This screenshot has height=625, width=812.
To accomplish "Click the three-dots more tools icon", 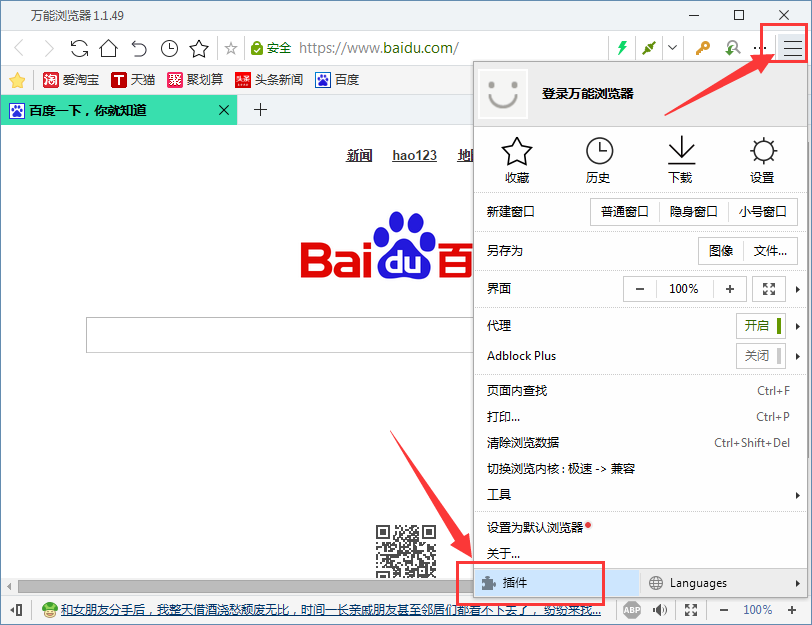I will [x=760, y=48].
